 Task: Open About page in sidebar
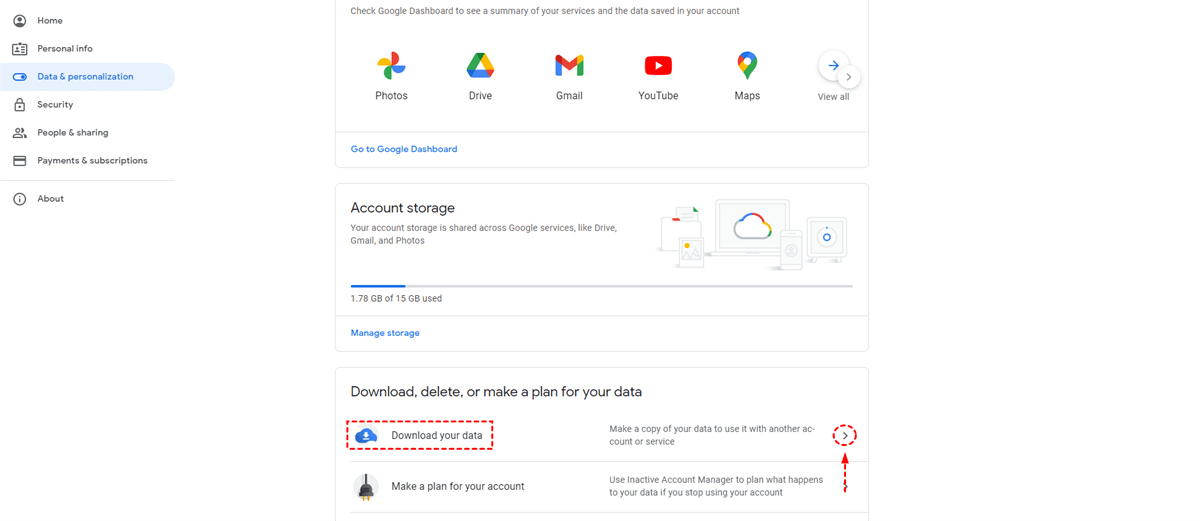[x=50, y=199]
